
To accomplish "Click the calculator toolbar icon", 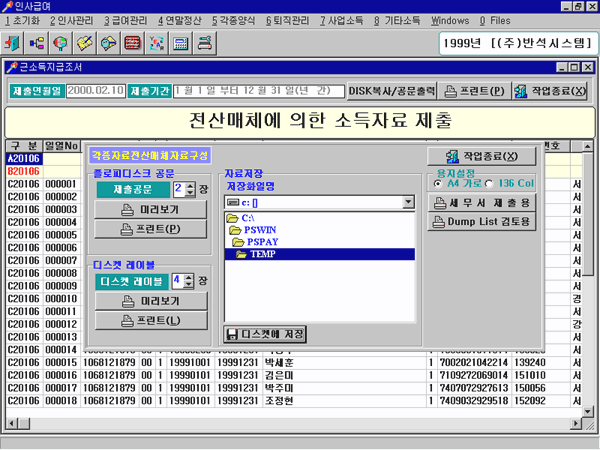I will [180, 44].
